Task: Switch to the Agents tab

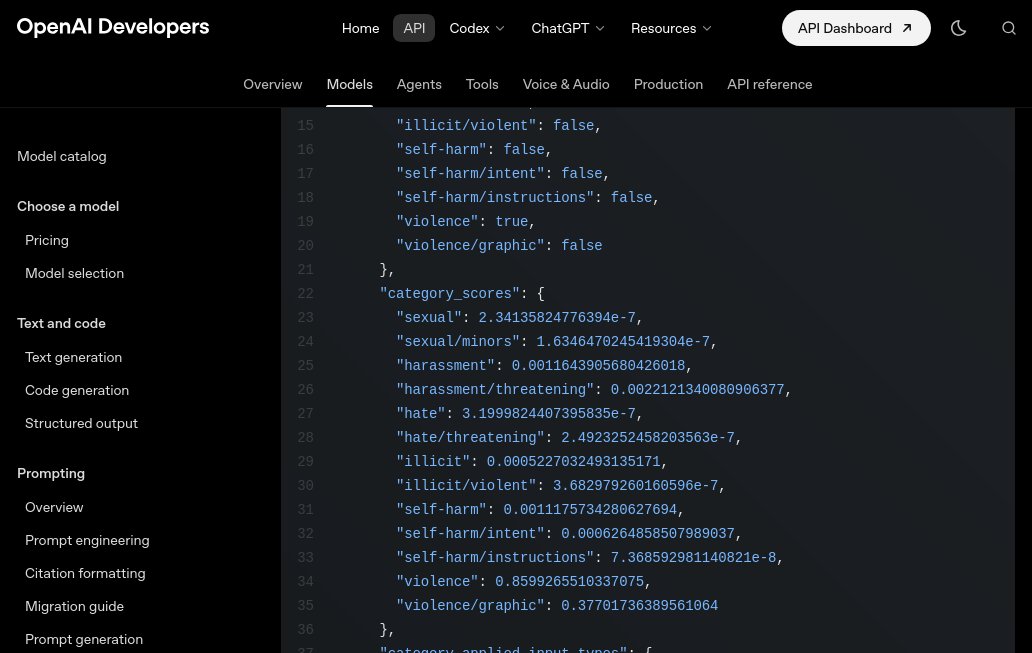Action: point(419,84)
